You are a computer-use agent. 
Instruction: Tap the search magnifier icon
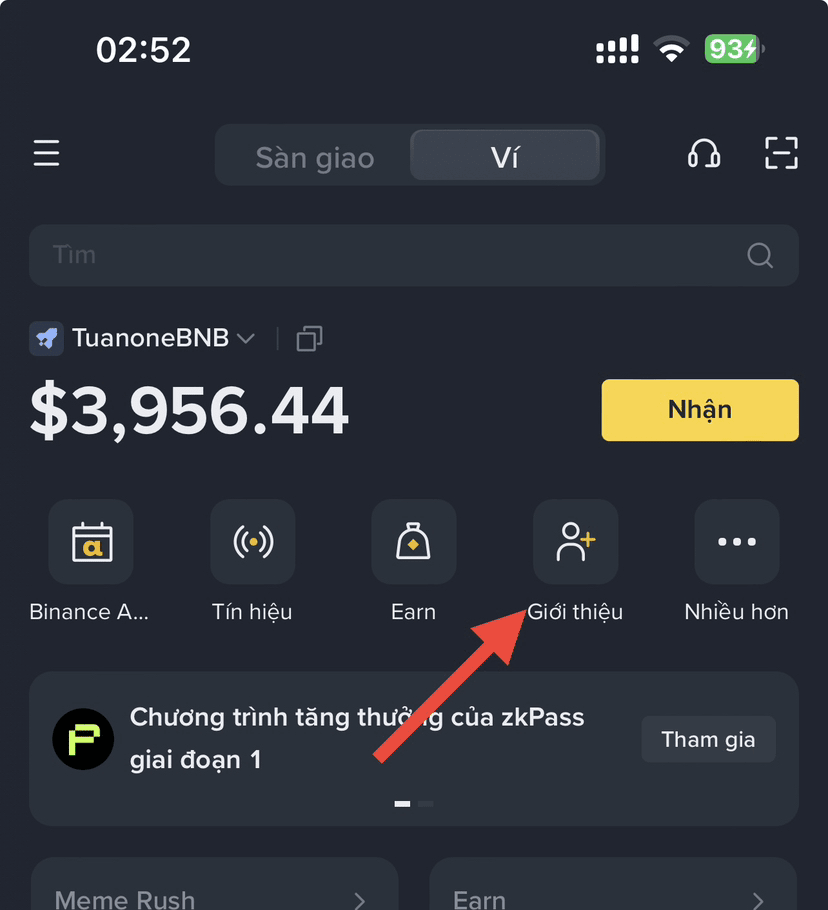[760, 255]
